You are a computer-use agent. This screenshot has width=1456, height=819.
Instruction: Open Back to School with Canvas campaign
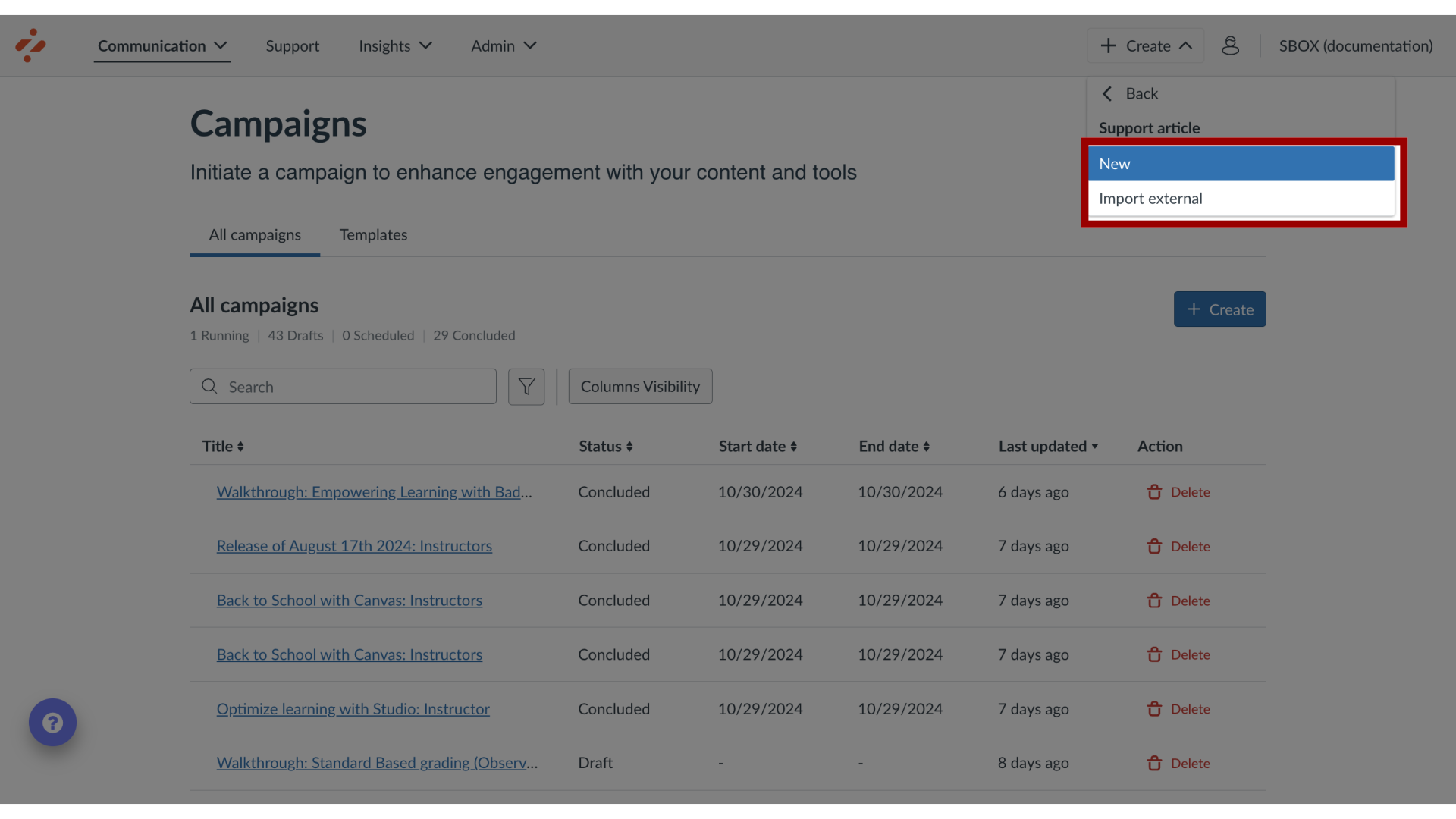pyautogui.click(x=350, y=600)
